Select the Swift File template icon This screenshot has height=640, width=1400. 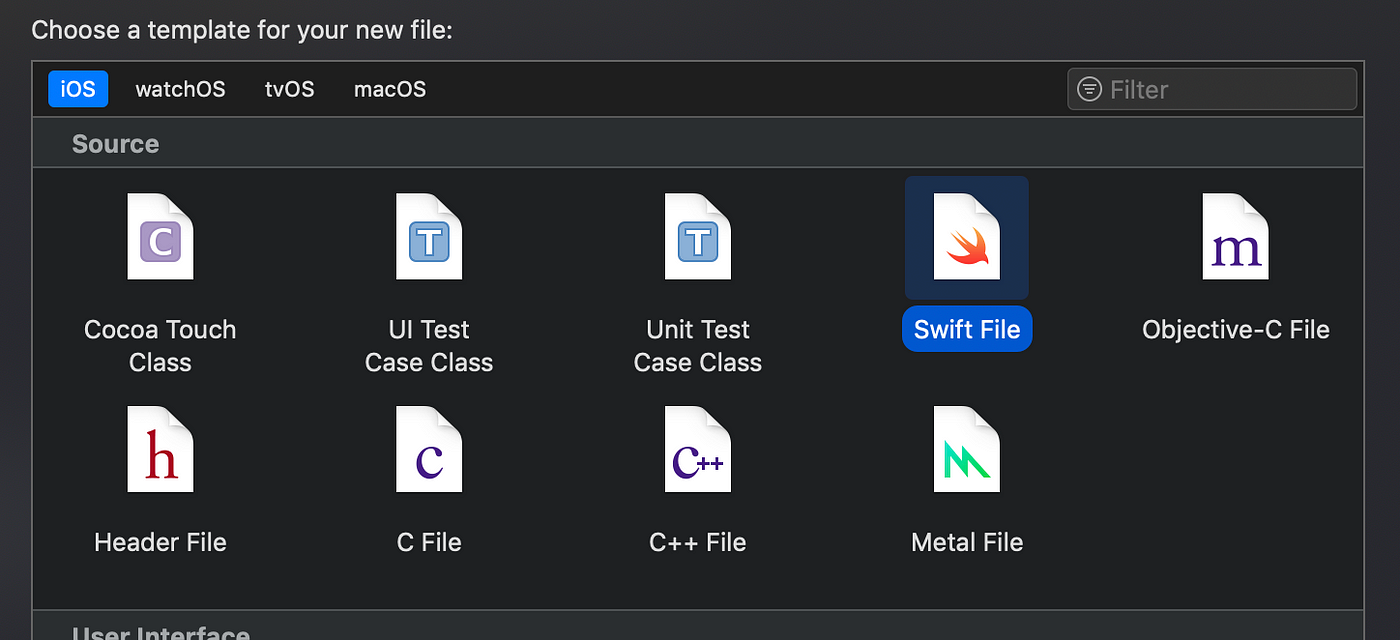tap(967, 237)
